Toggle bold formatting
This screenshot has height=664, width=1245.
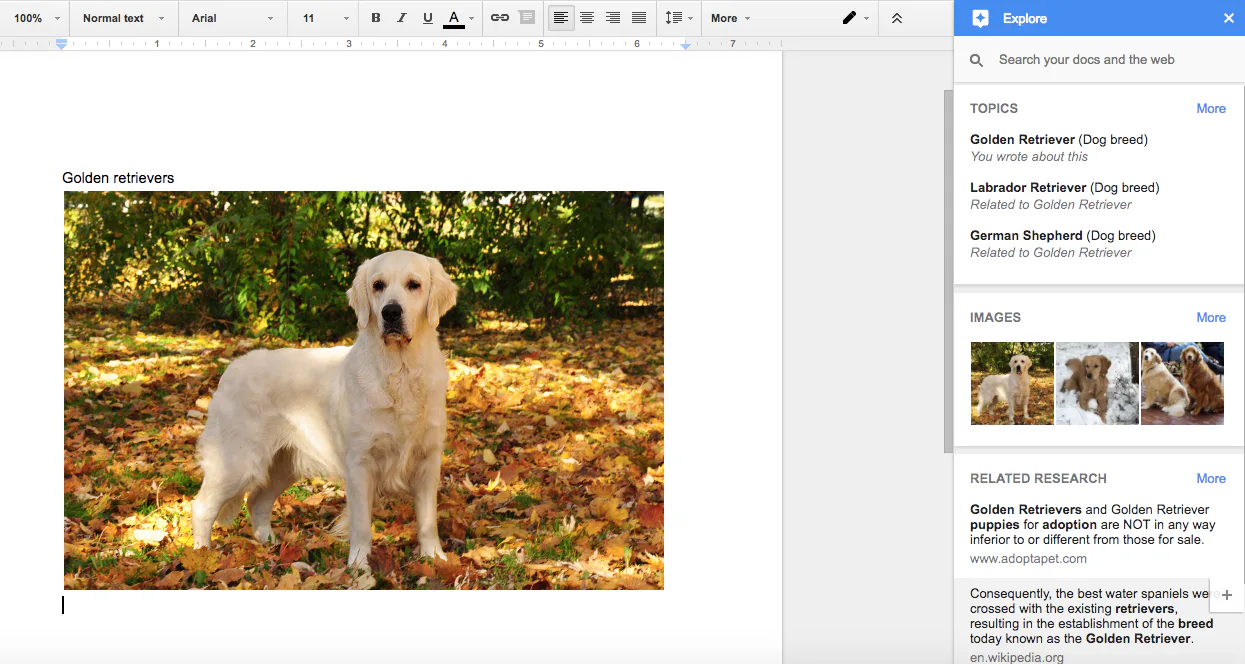(376, 18)
